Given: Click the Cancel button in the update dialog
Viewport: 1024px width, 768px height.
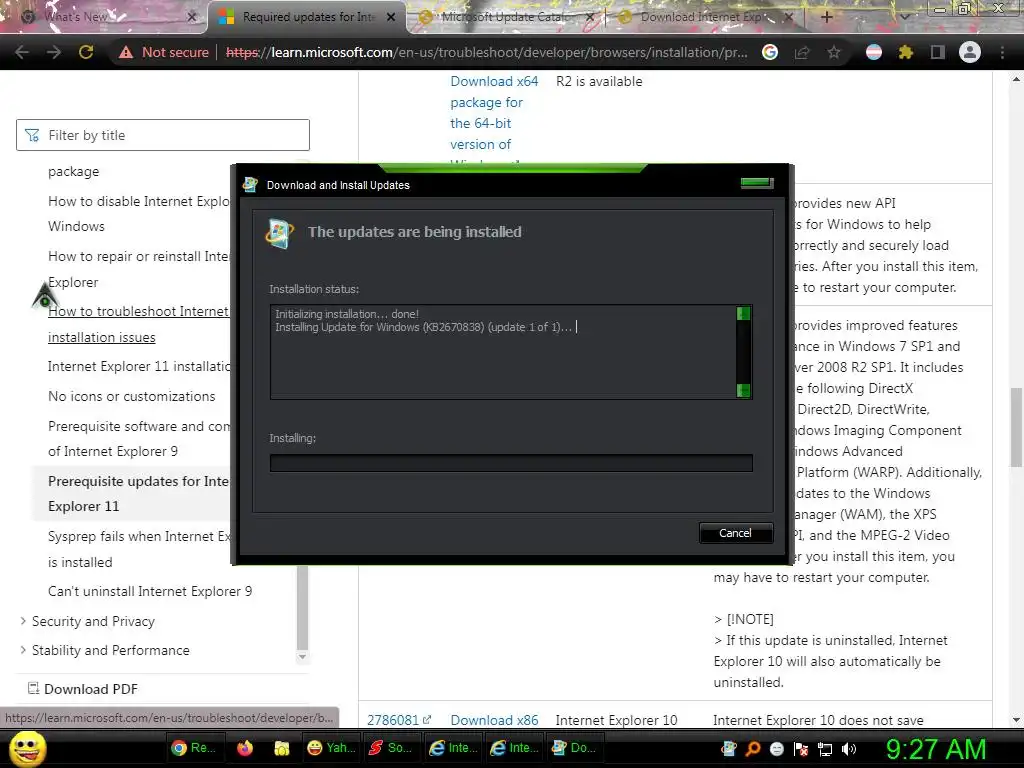Looking at the screenshot, I should coord(735,533).
